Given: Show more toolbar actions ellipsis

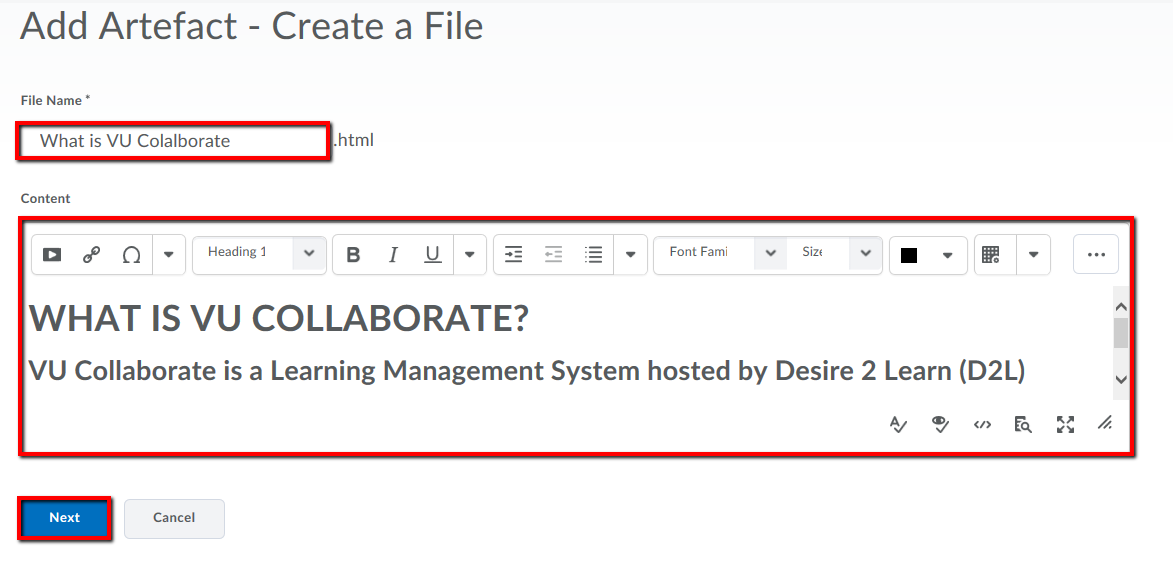Looking at the screenshot, I should pos(1097,255).
